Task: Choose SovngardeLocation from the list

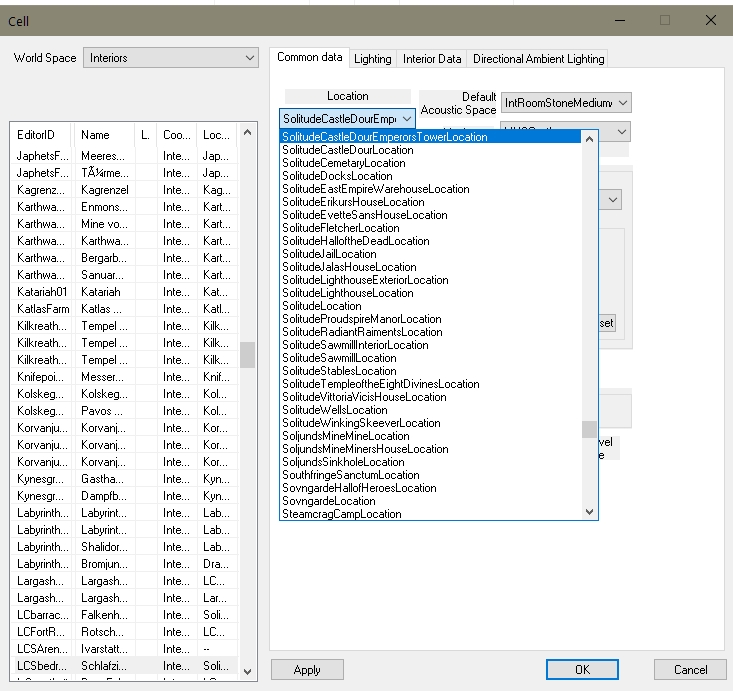Action: [329, 501]
